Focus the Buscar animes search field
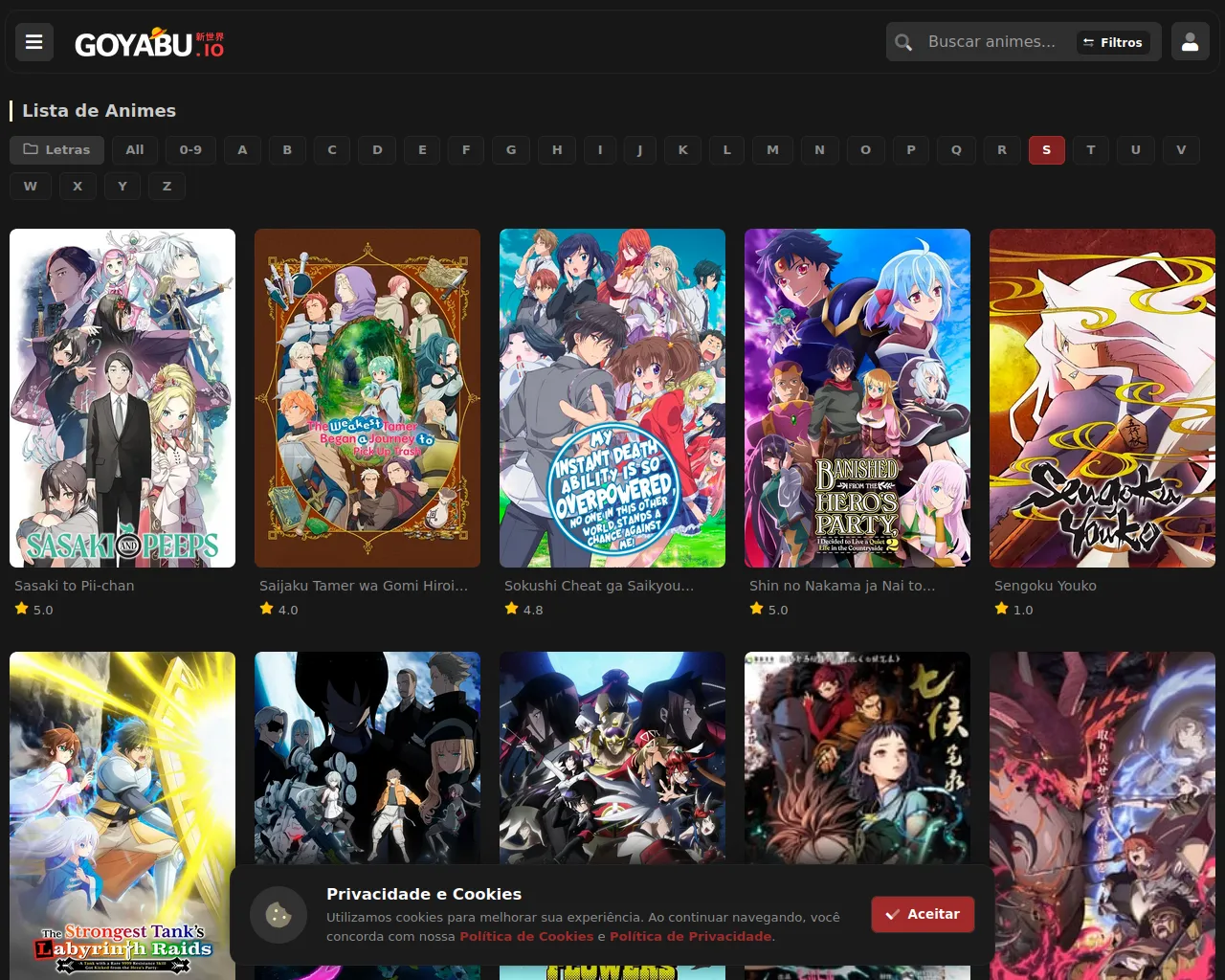 point(991,42)
